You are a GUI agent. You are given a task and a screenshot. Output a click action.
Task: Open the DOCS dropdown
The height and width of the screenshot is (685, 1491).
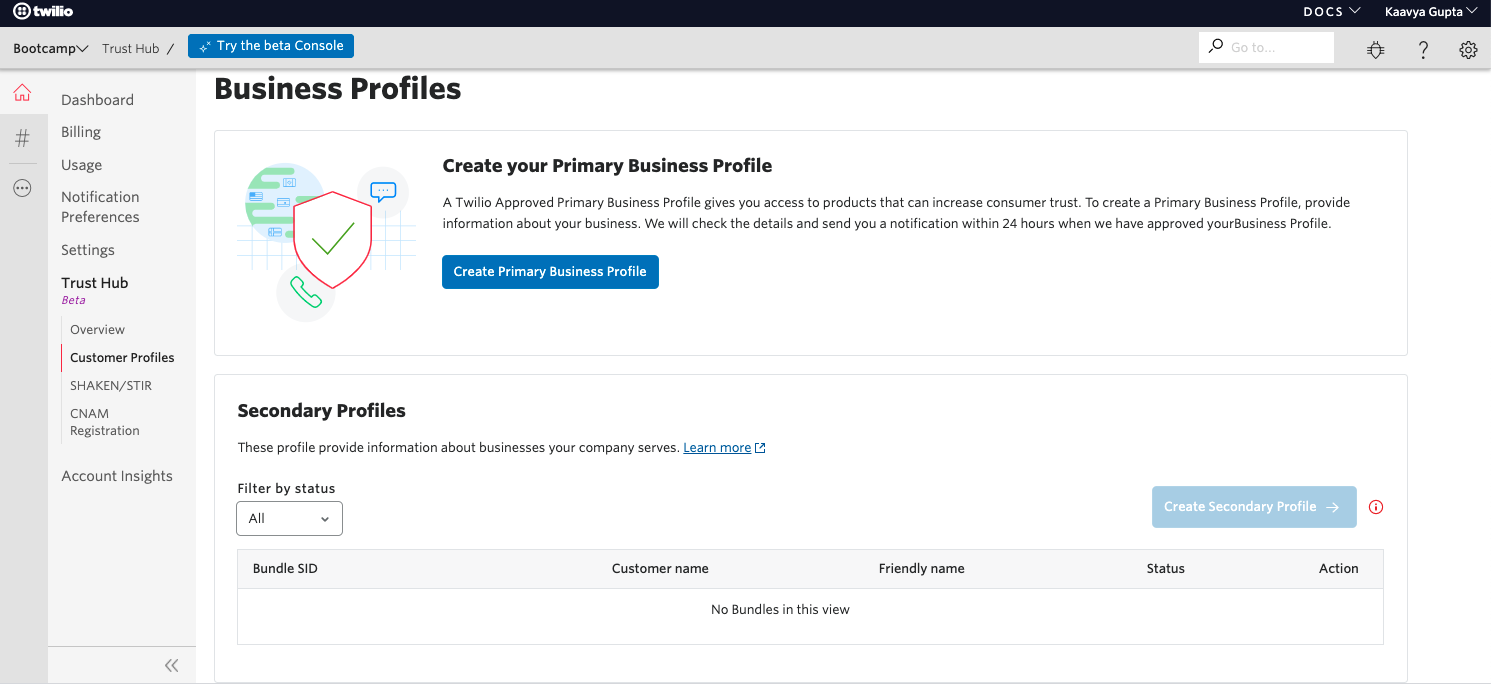pyautogui.click(x=1332, y=12)
